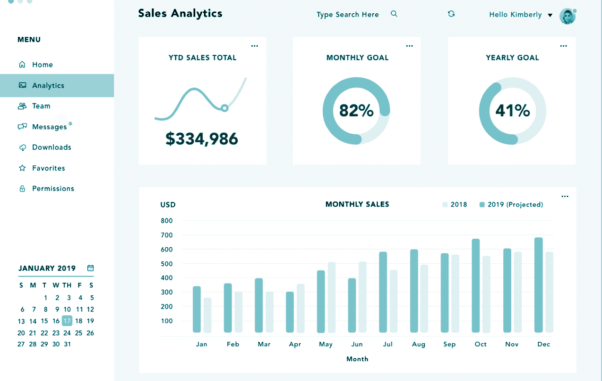602x381 pixels.
Task: Click the Home house icon
Action: click(22, 65)
